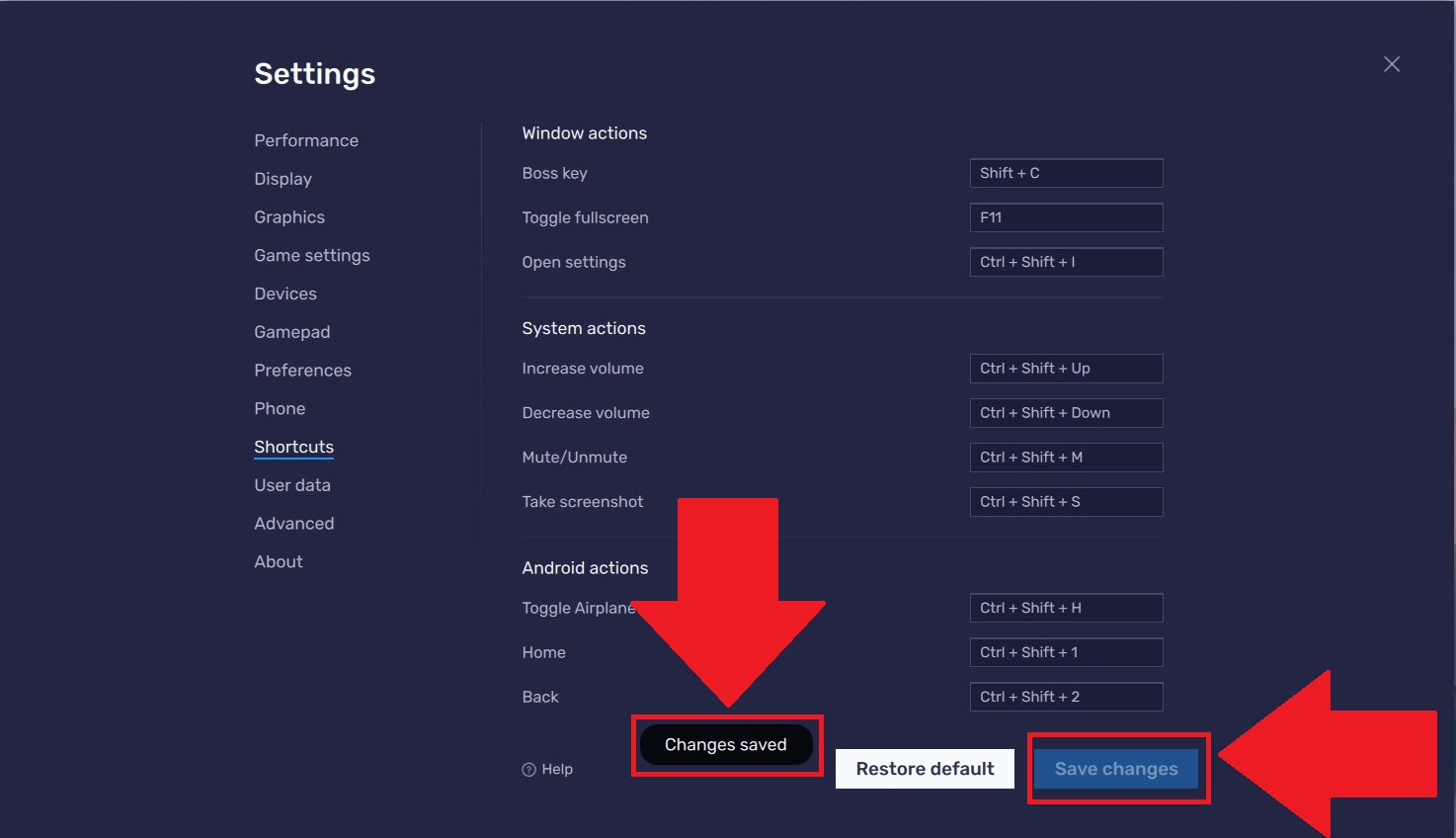Open the Advanced settings section
Screen dimensions: 1456x838
click(x=293, y=523)
